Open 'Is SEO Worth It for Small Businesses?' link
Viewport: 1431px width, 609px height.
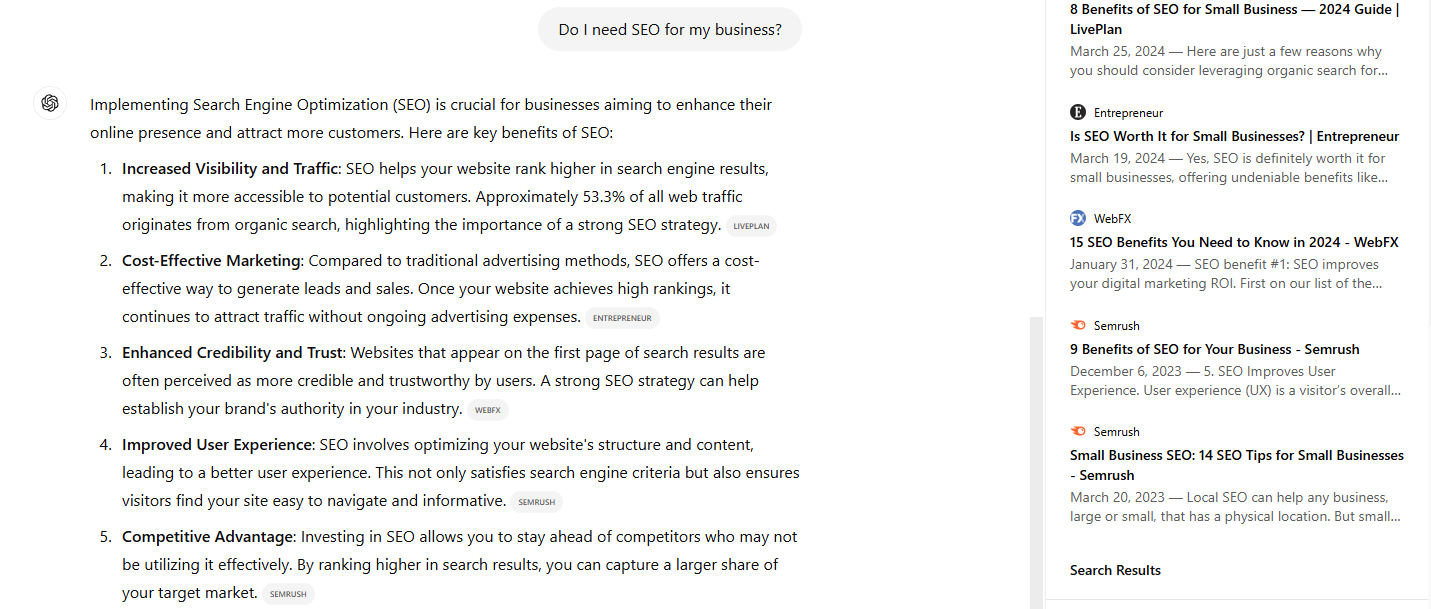point(1234,136)
